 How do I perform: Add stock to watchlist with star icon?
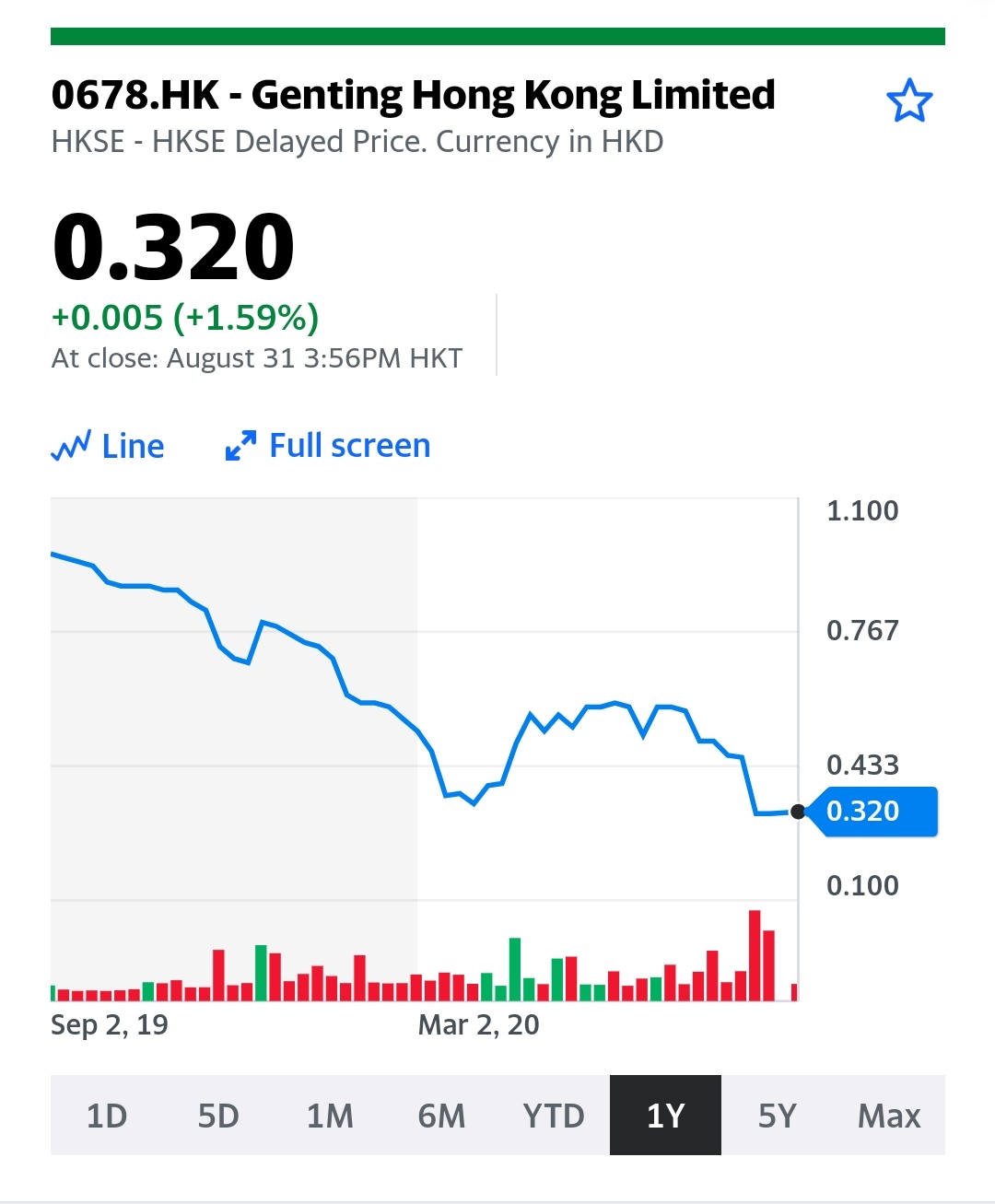point(908,101)
